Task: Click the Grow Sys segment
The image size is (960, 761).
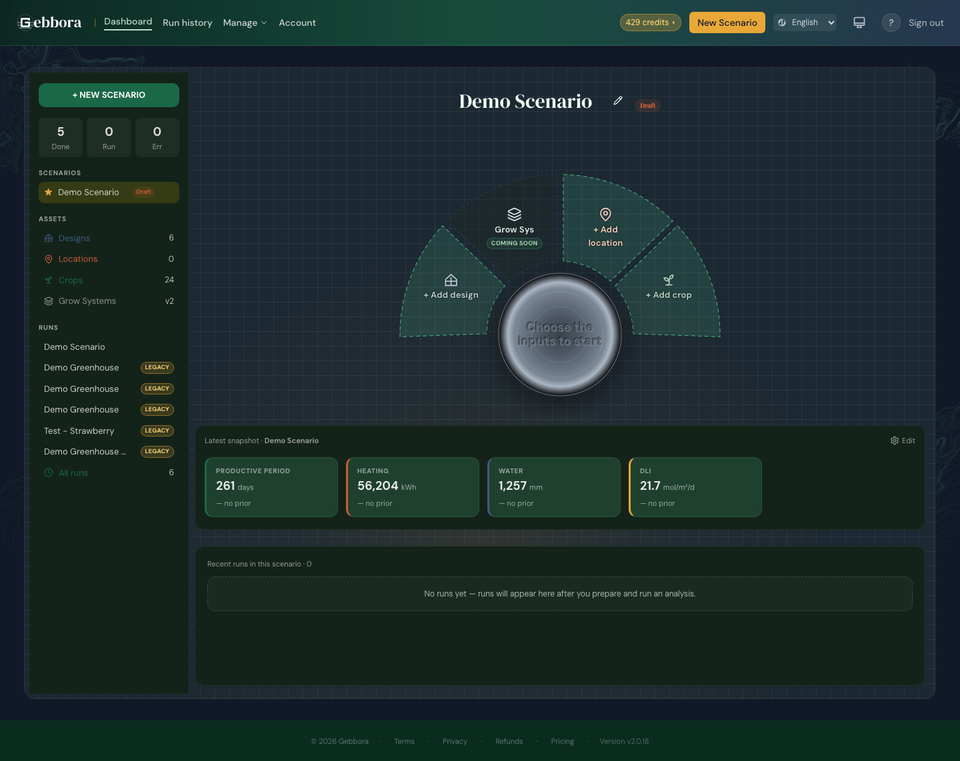Action: [x=514, y=228]
